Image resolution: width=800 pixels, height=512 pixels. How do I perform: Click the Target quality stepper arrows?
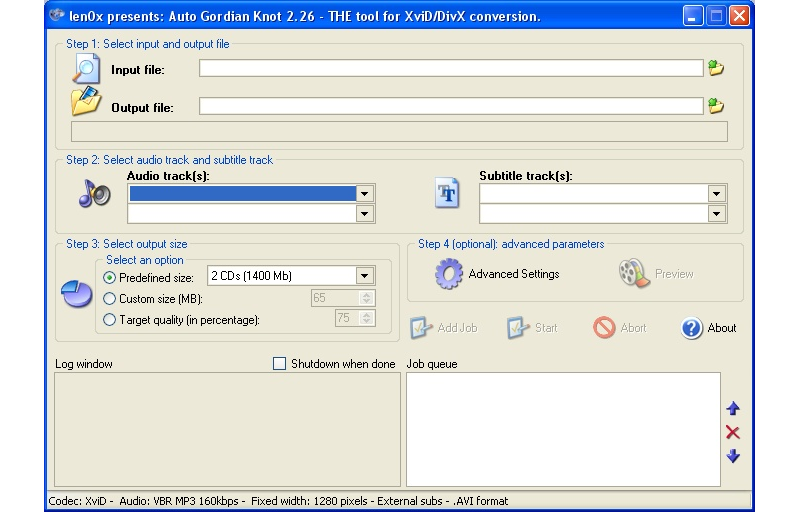coord(366,318)
